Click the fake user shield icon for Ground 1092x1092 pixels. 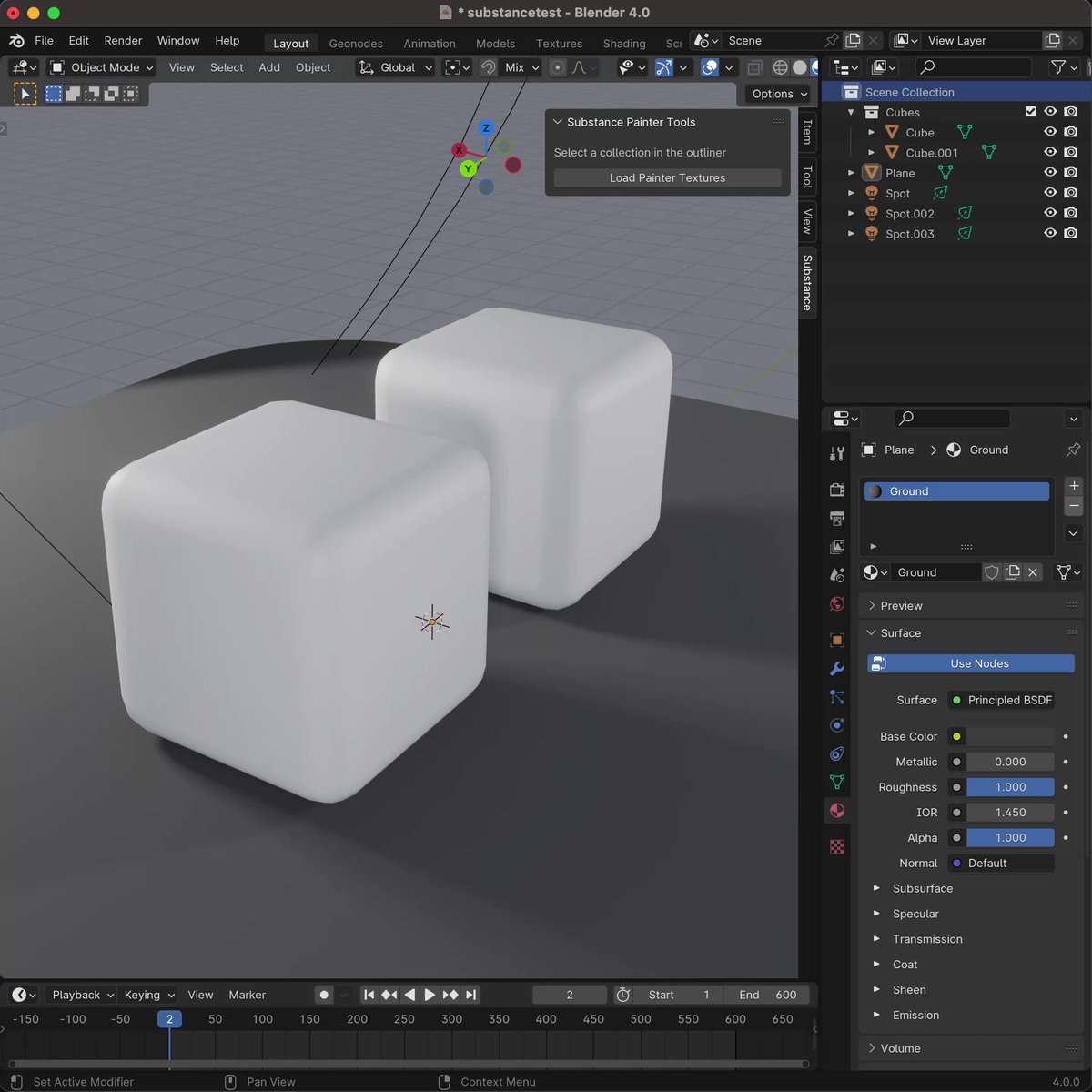992,572
